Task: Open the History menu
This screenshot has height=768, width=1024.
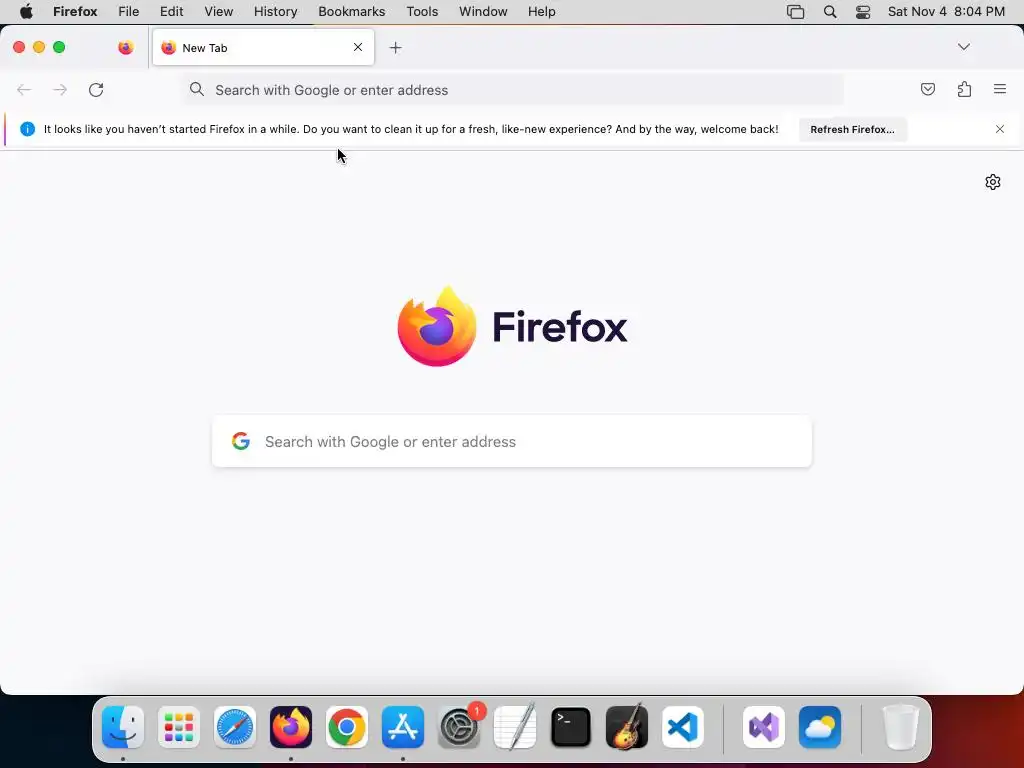Action: [x=276, y=12]
